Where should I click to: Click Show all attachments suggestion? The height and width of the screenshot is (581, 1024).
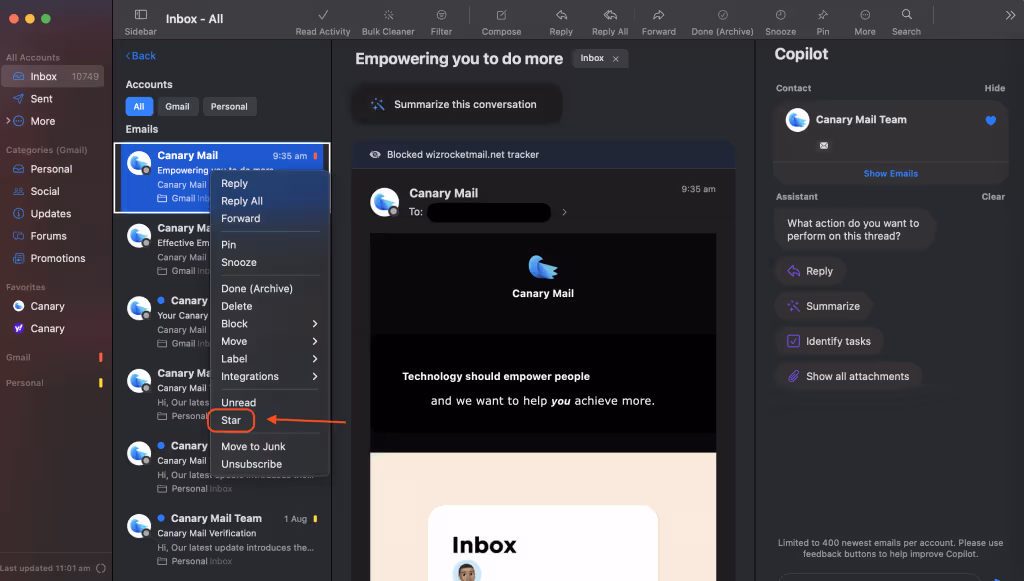(x=848, y=377)
